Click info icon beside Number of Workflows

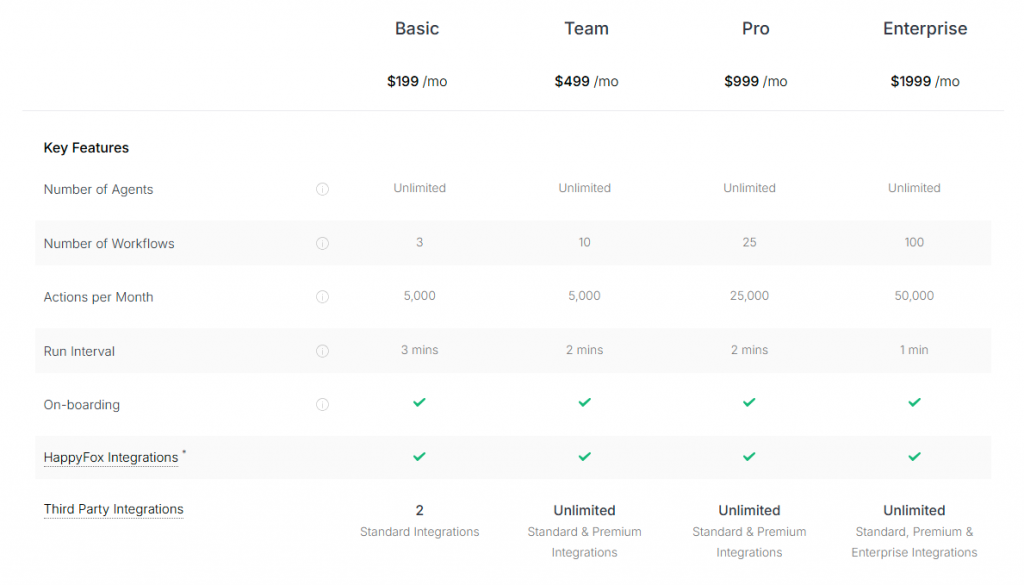pos(322,243)
